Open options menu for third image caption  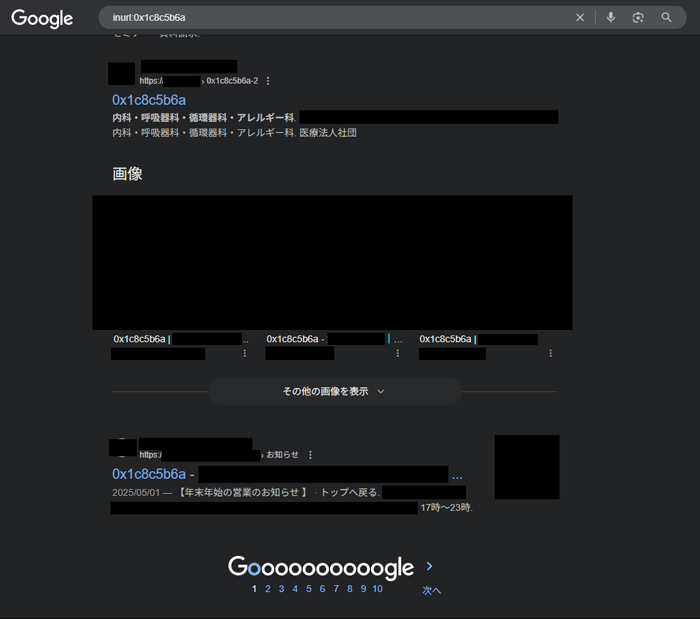(x=550, y=353)
